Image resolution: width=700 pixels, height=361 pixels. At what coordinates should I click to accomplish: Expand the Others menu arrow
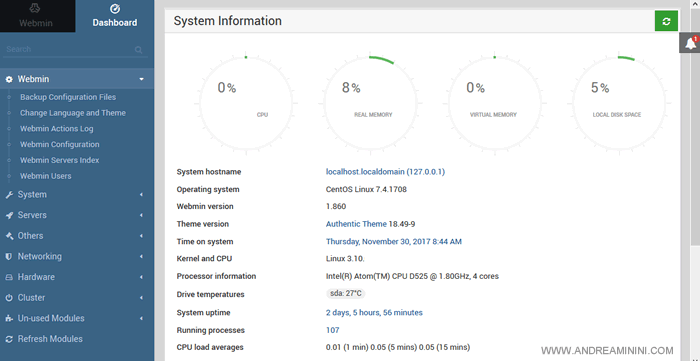(x=142, y=236)
